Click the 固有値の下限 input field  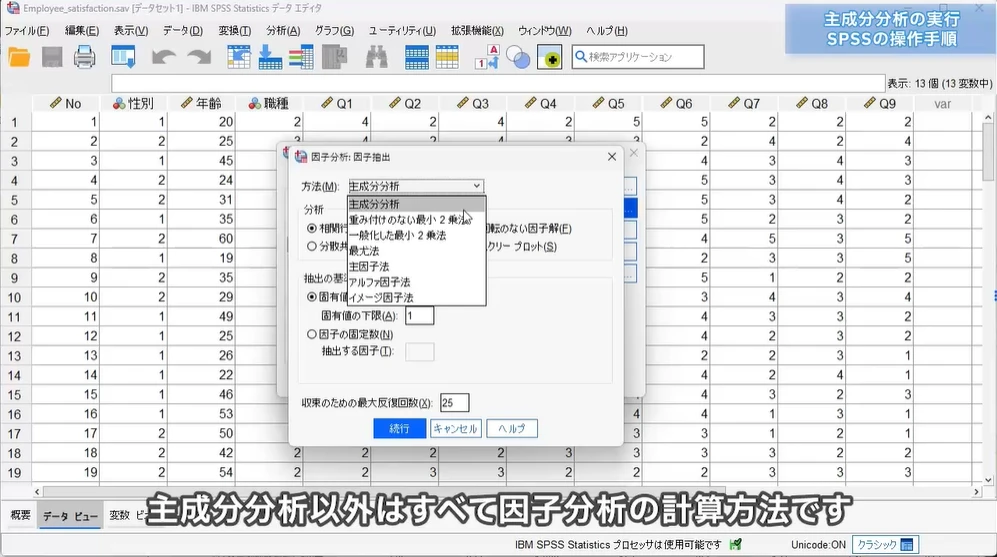(x=419, y=316)
